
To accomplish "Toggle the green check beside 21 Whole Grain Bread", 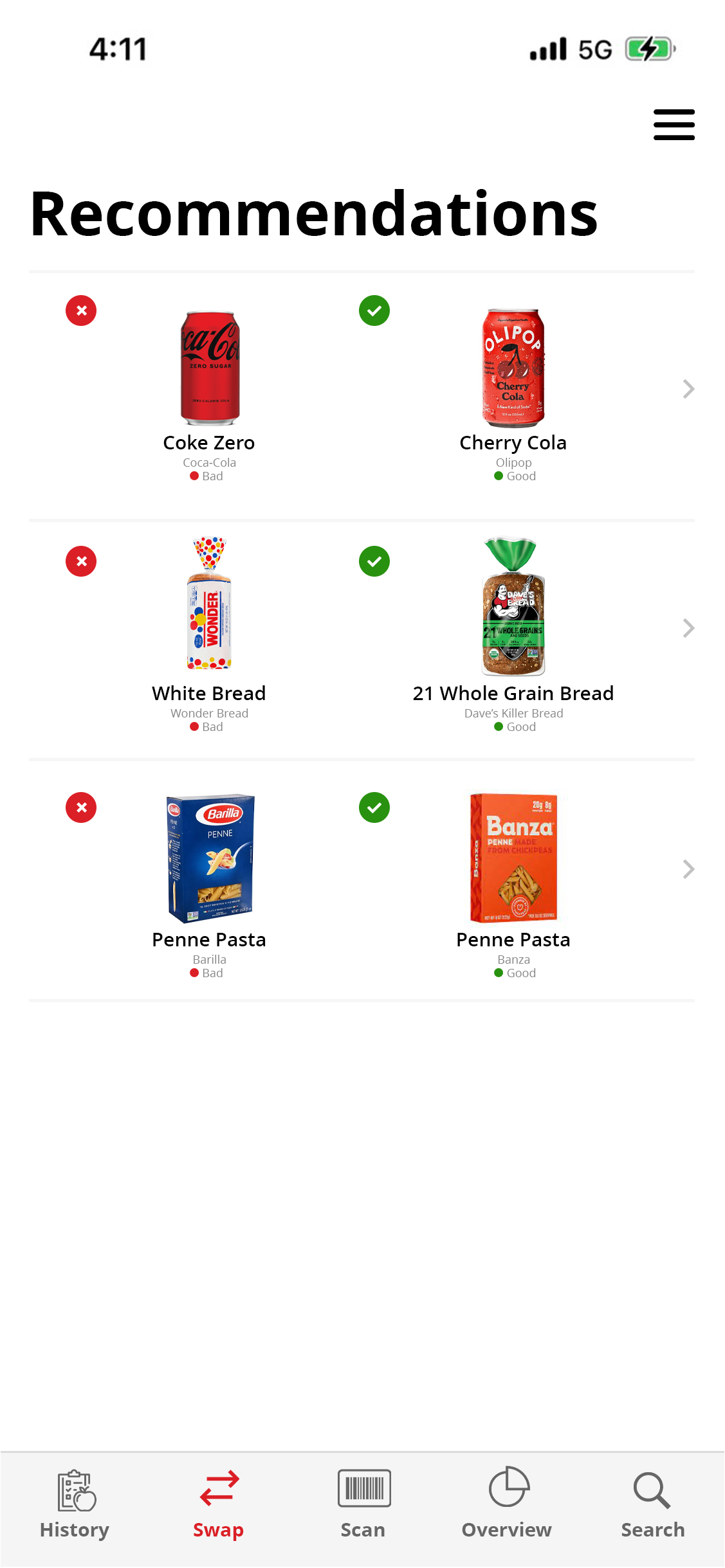I will (x=374, y=561).
